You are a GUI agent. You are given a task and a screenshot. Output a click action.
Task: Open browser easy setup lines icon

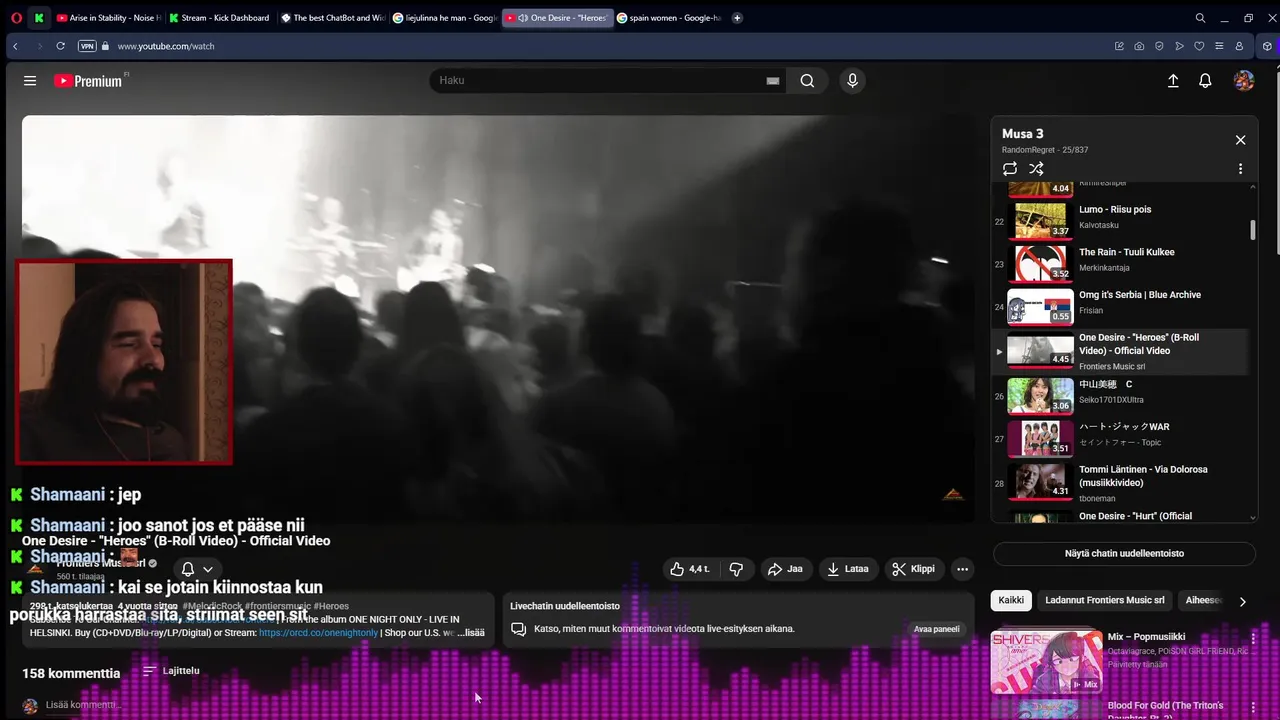tap(1219, 46)
